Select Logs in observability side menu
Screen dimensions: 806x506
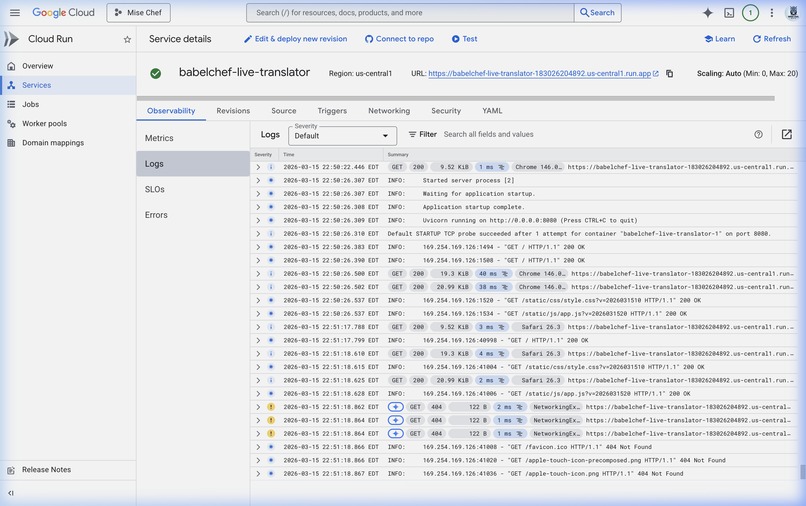pyautogui.click(x=193, y=164)
